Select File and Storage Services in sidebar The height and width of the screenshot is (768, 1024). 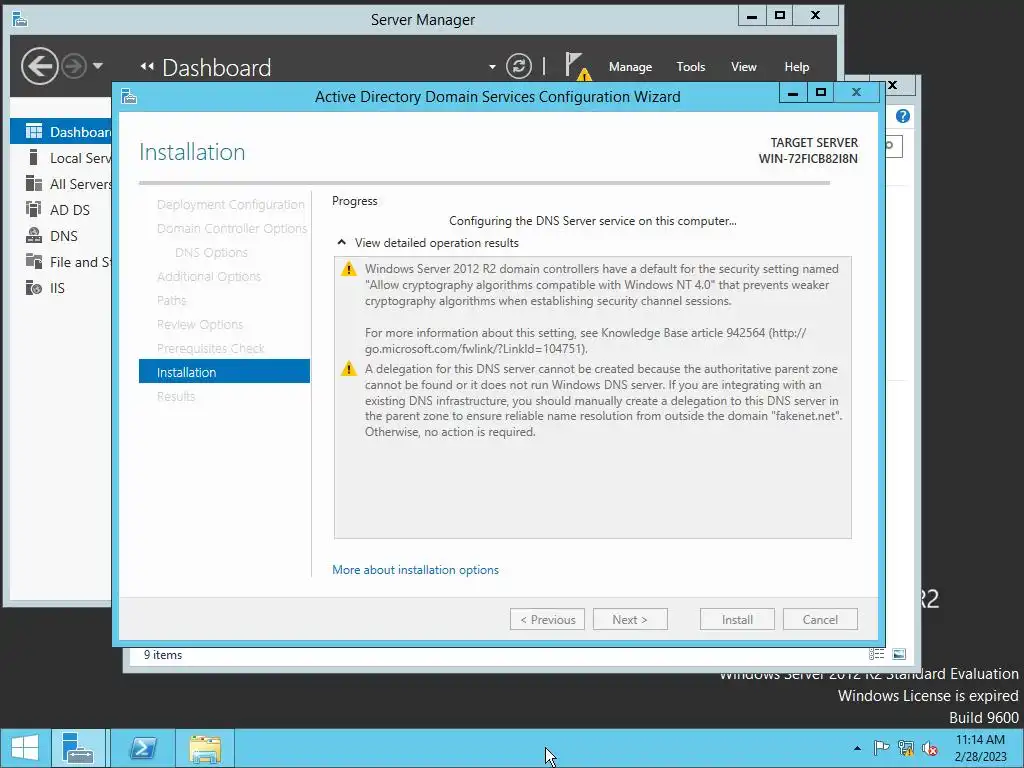pos(61,262)
